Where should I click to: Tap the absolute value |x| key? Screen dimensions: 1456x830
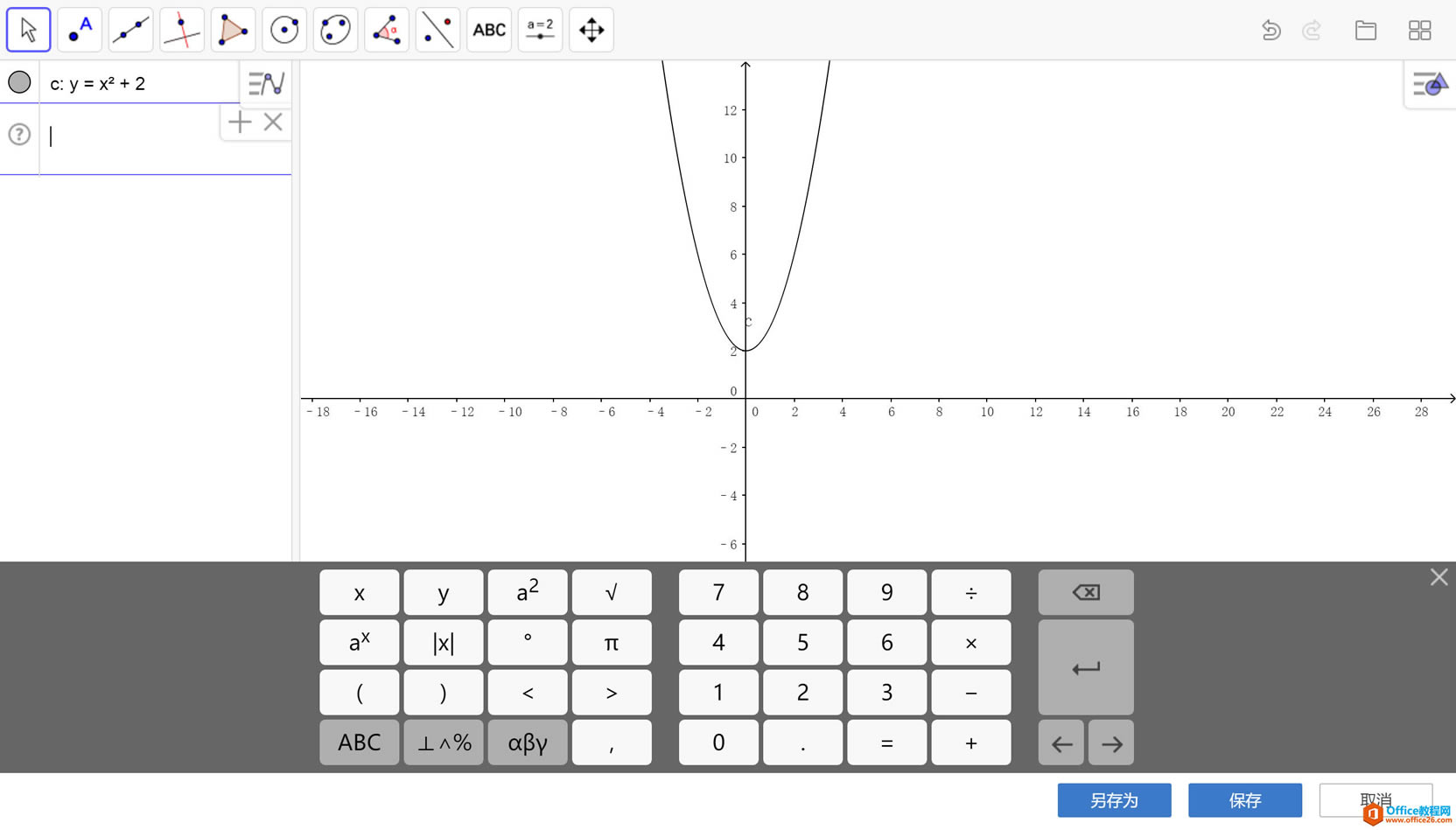point(444,643)
